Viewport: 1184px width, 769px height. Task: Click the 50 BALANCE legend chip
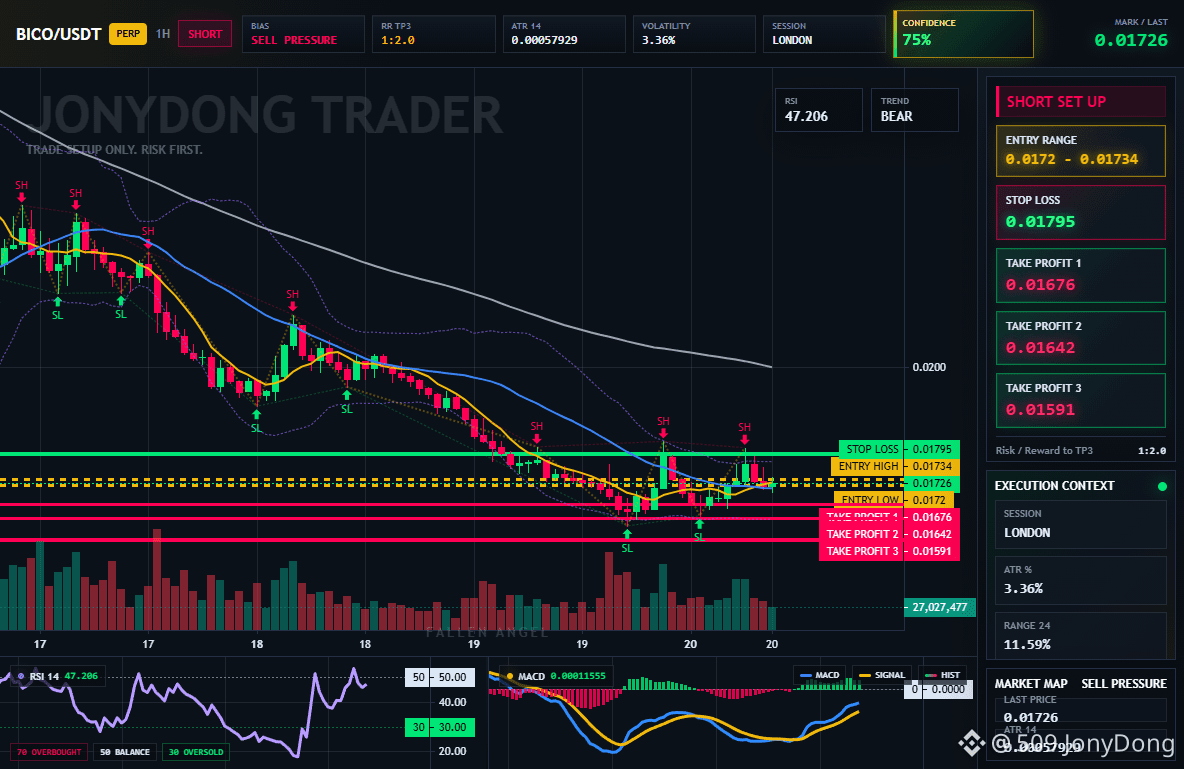click(x=125, y=752)
